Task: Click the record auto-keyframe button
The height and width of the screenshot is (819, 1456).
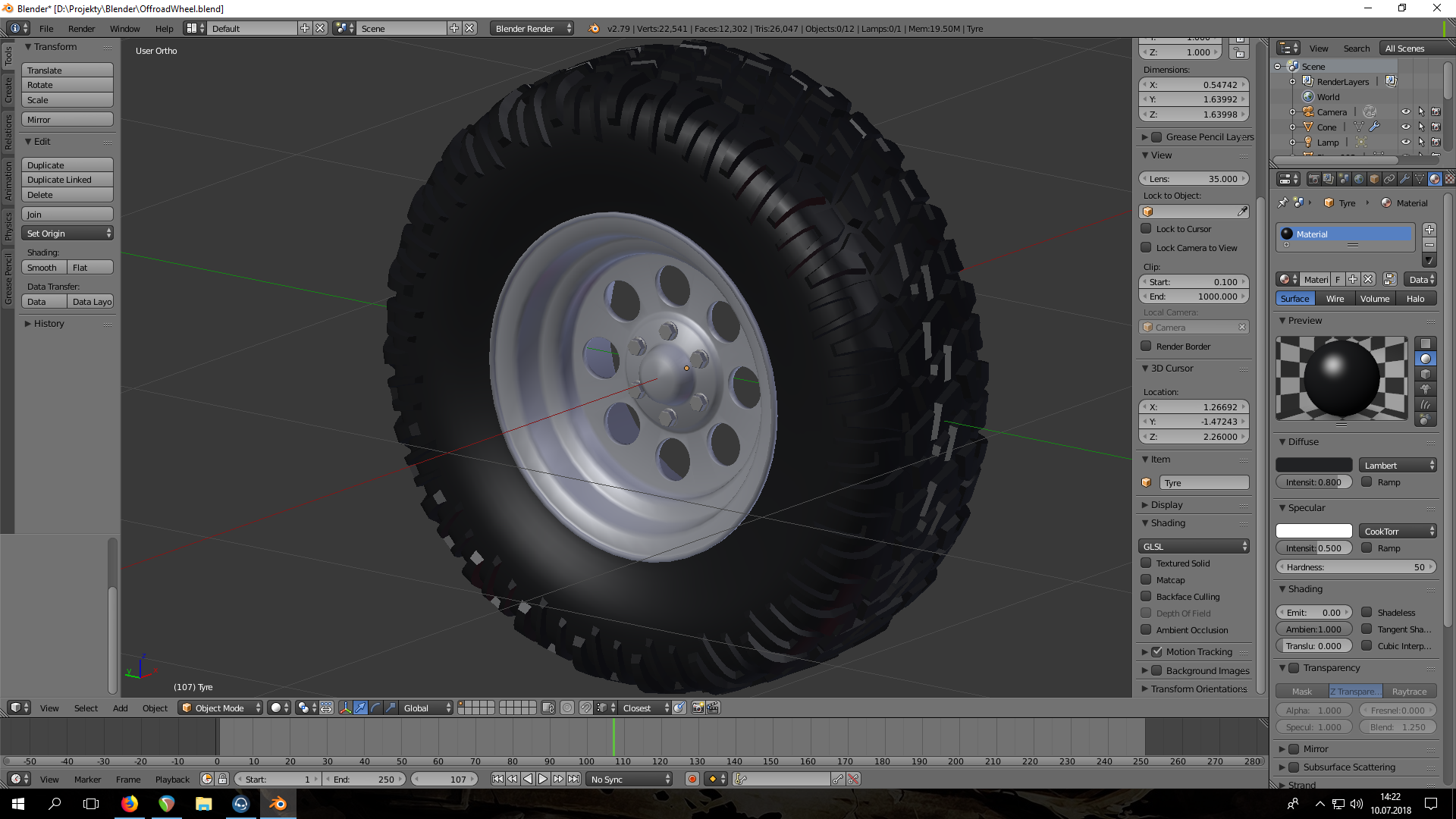Action: click(x=692, y=779)
